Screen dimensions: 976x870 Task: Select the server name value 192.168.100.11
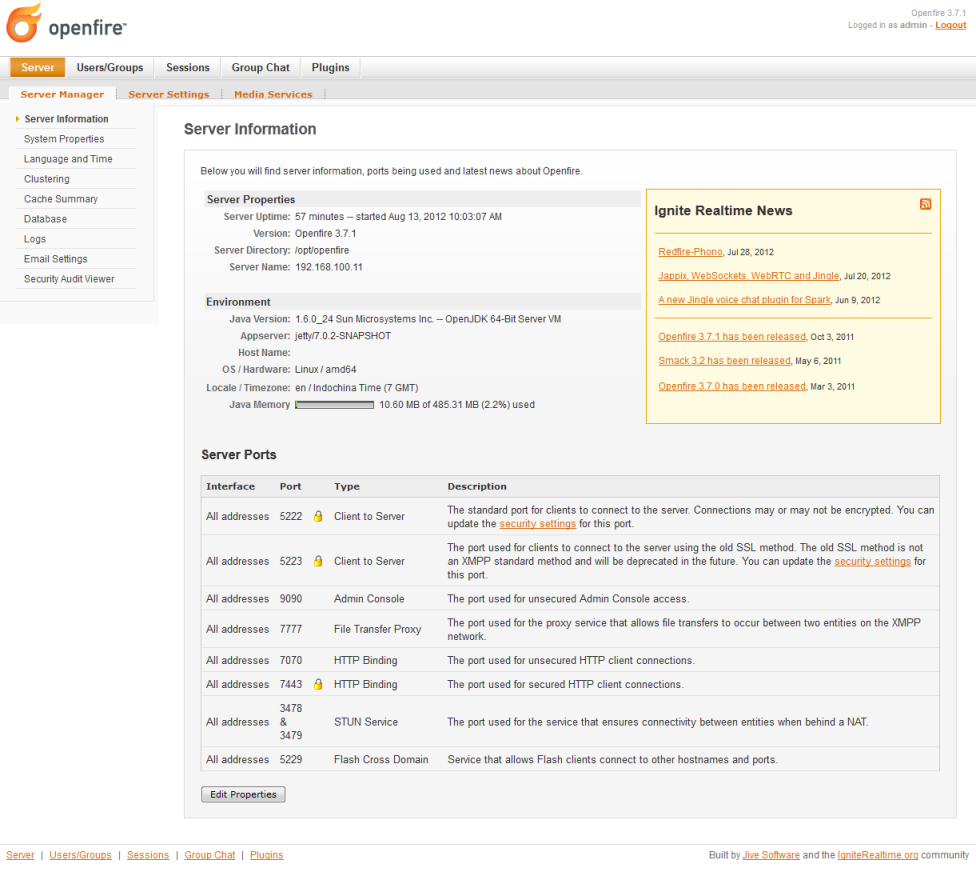pos(329,266)
